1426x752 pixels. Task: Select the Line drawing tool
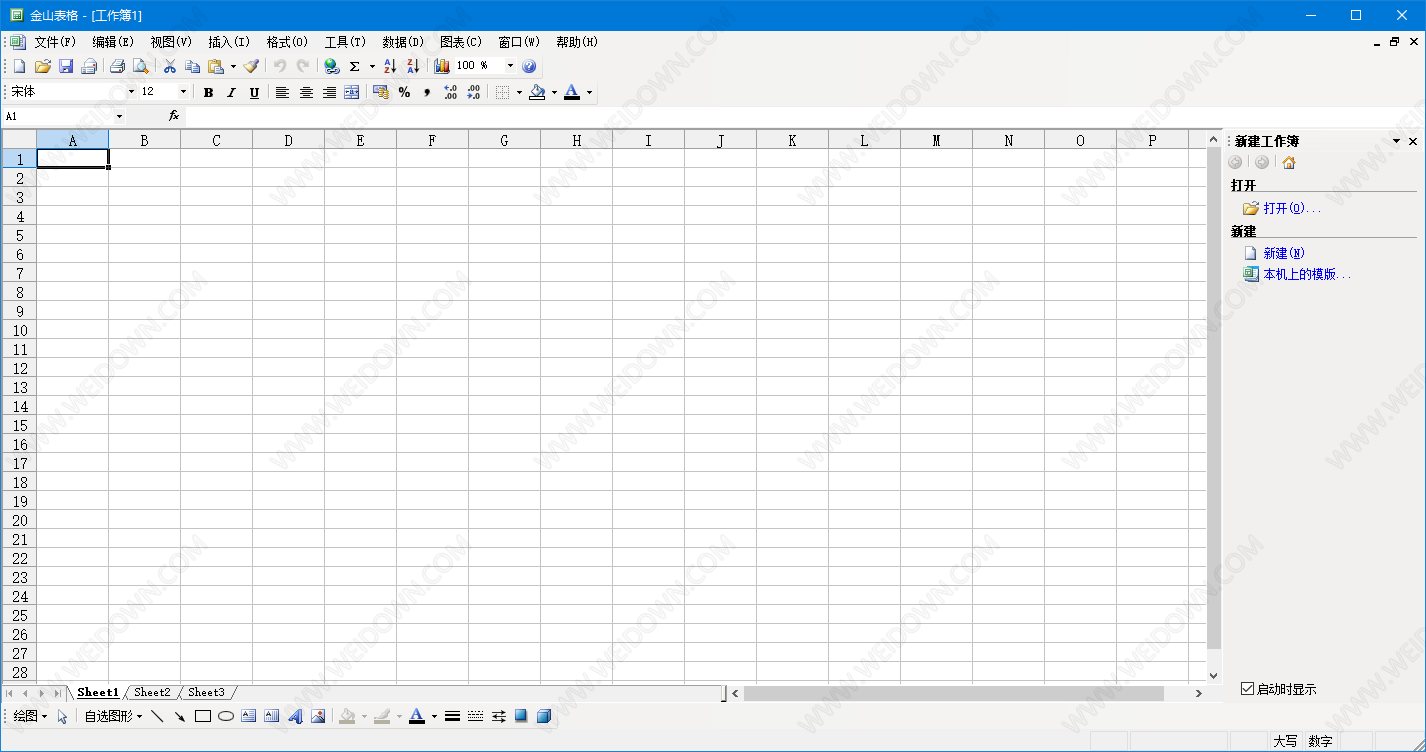tap(157, 716)
